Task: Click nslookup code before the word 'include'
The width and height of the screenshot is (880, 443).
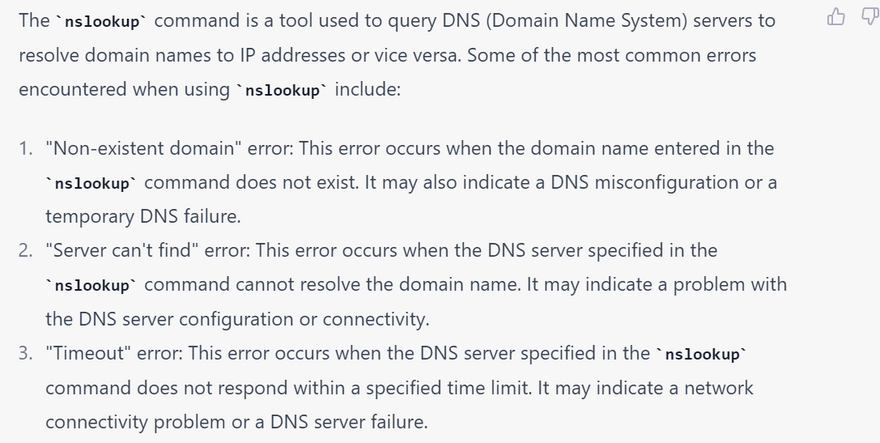Action: coord(282,90)
